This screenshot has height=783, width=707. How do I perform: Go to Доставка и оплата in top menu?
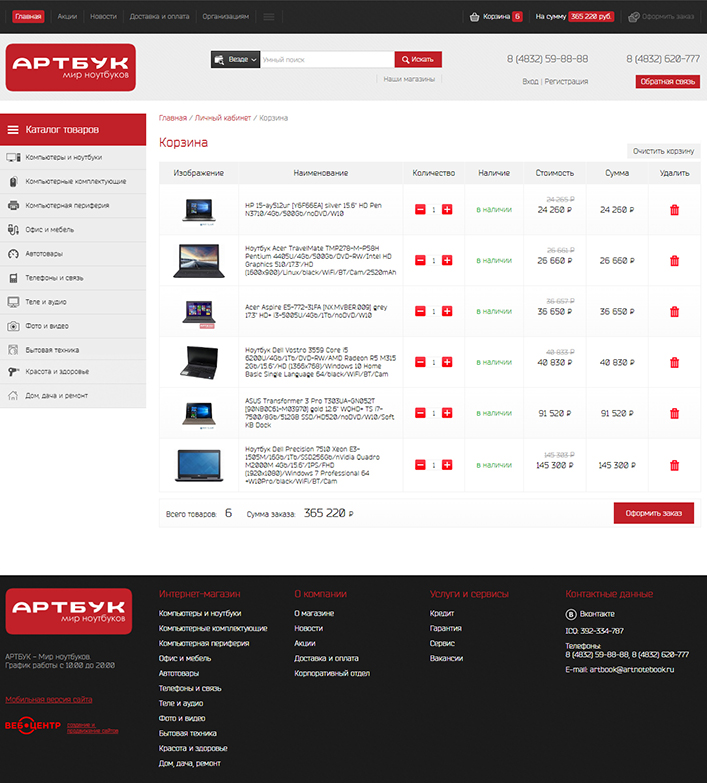pyautogui.click(x=159, y=17)
